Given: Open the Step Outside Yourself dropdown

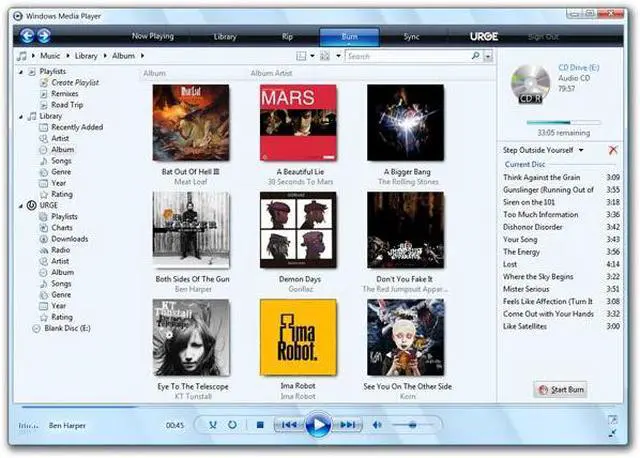Looking at the screenshot, I should (582, 150).
